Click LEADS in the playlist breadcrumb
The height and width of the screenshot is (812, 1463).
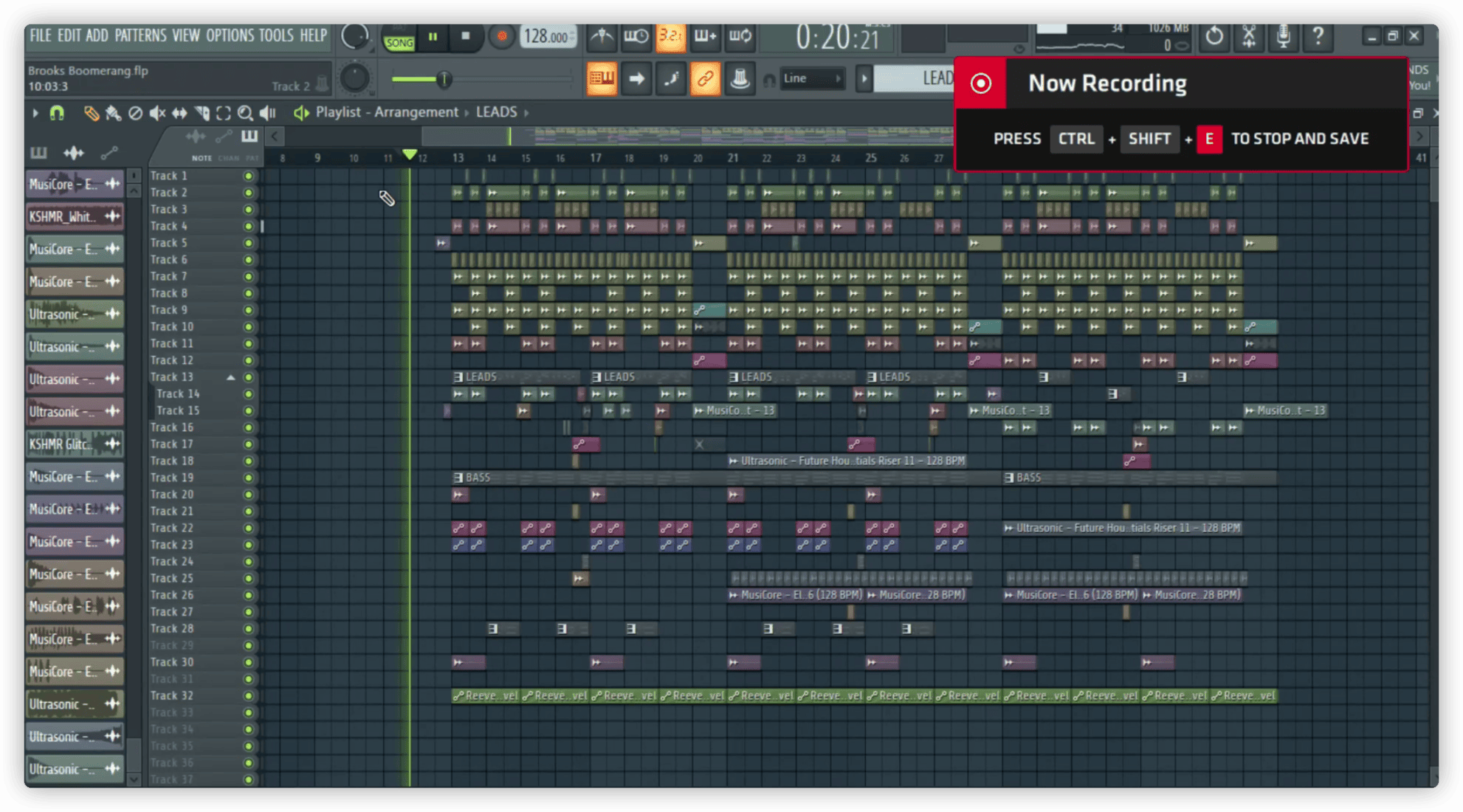click(x=496, y=112)
